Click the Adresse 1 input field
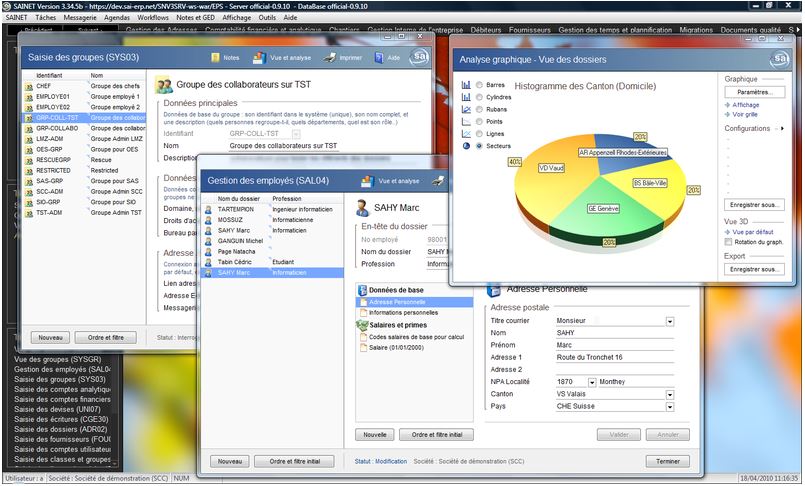This screenshot has height=486, width=805. (x=608, y=357)
